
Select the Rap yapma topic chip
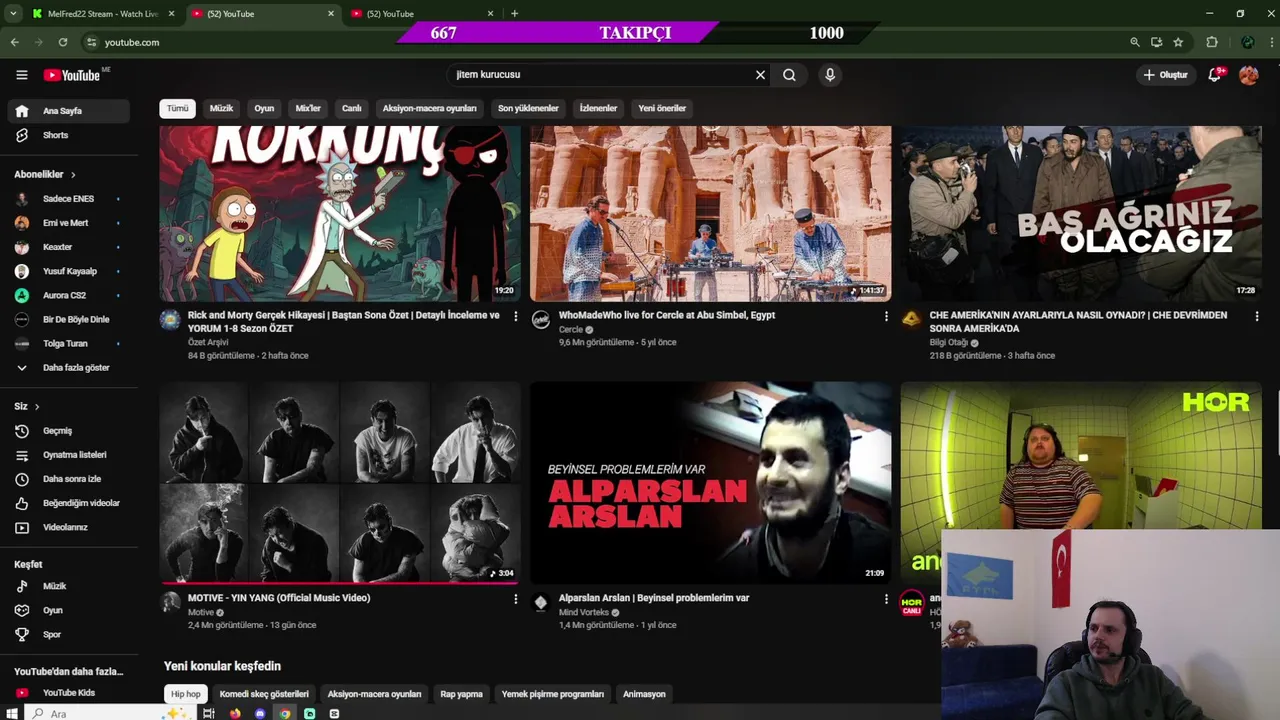pyautogui.click(x=461, y=694)
